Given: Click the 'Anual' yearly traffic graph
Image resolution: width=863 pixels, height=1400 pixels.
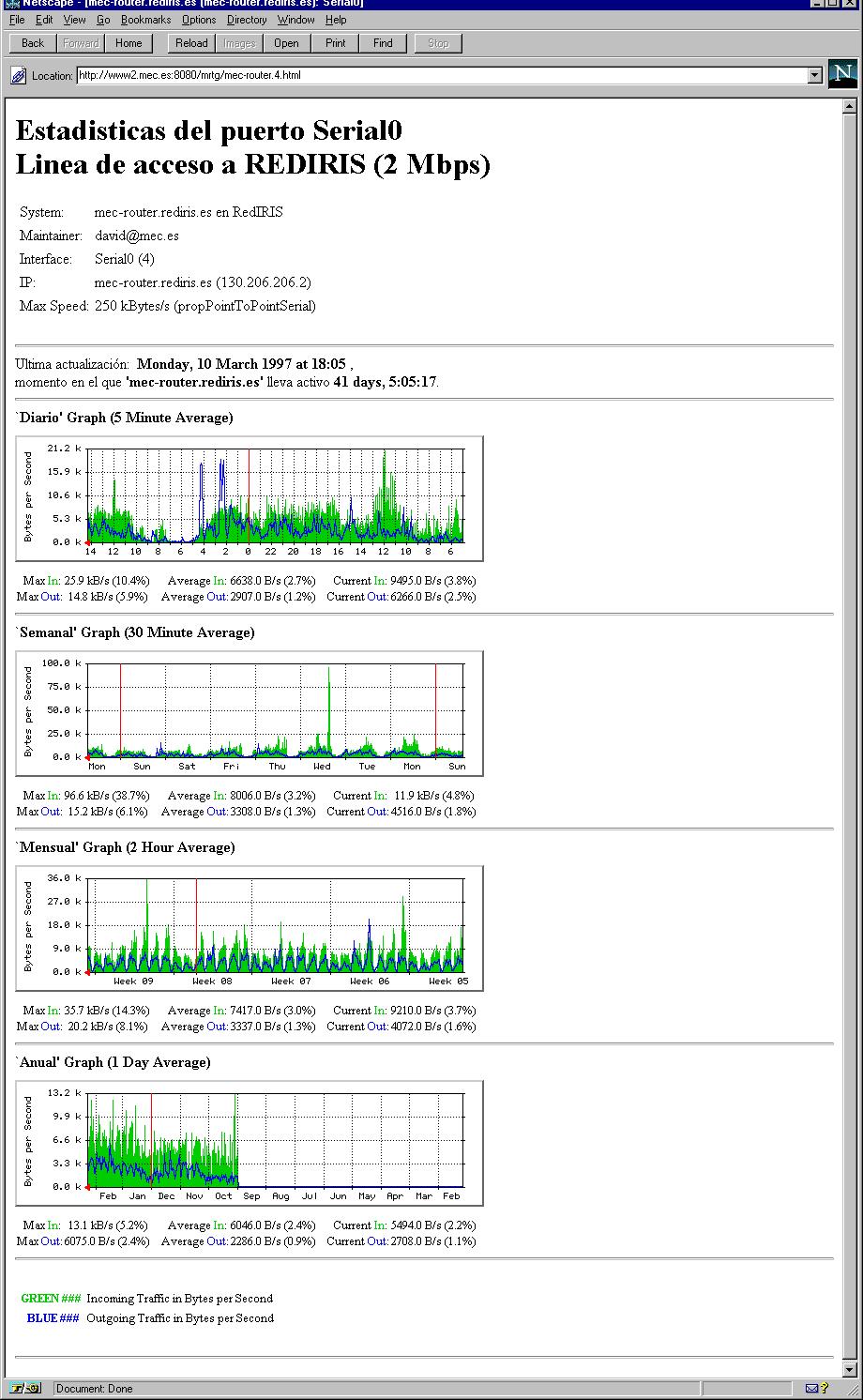Looking at the screenshot, I should (250, 1143).
